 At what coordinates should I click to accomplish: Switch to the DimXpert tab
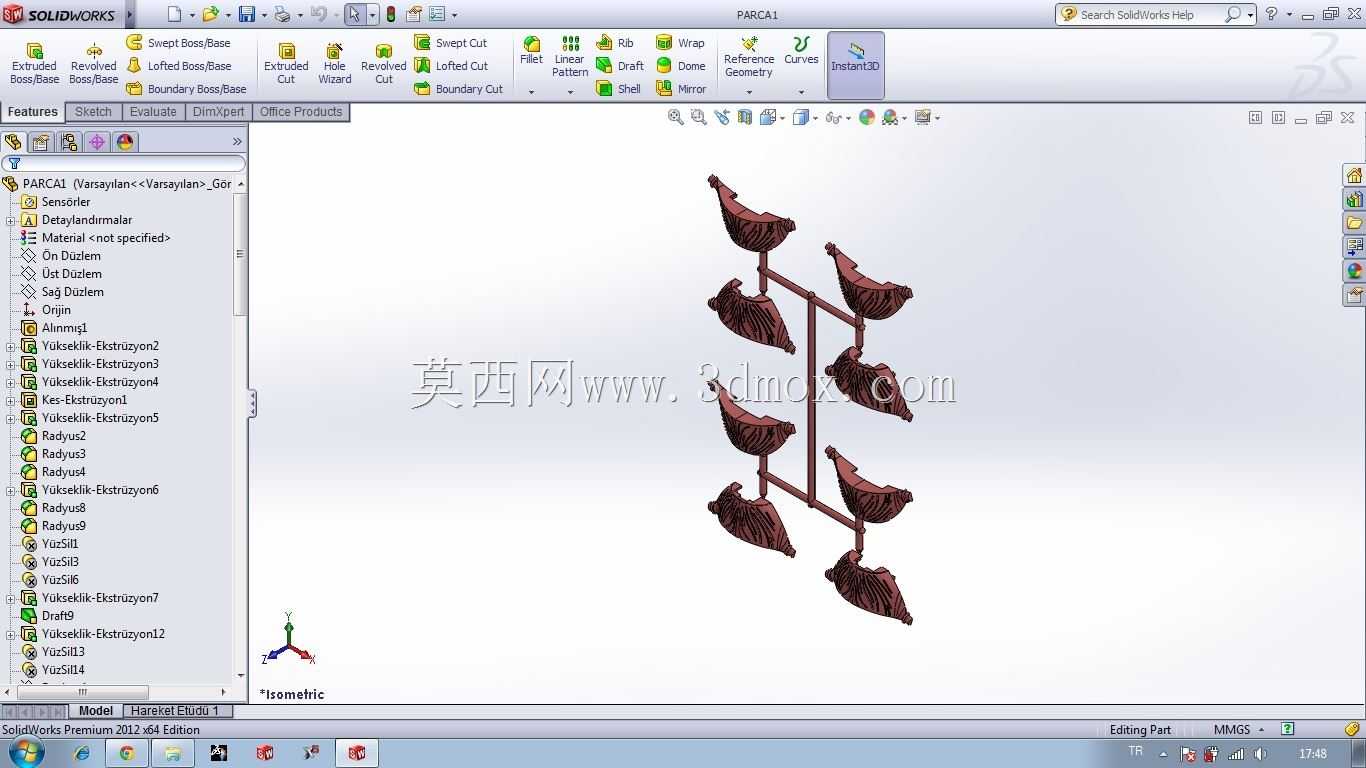point(218,112)
